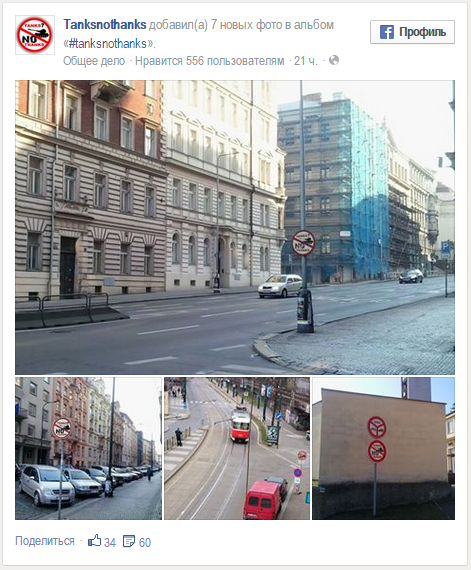Open the Tanksnothanks page name link
471x570 pixels.
pos(105,25)
